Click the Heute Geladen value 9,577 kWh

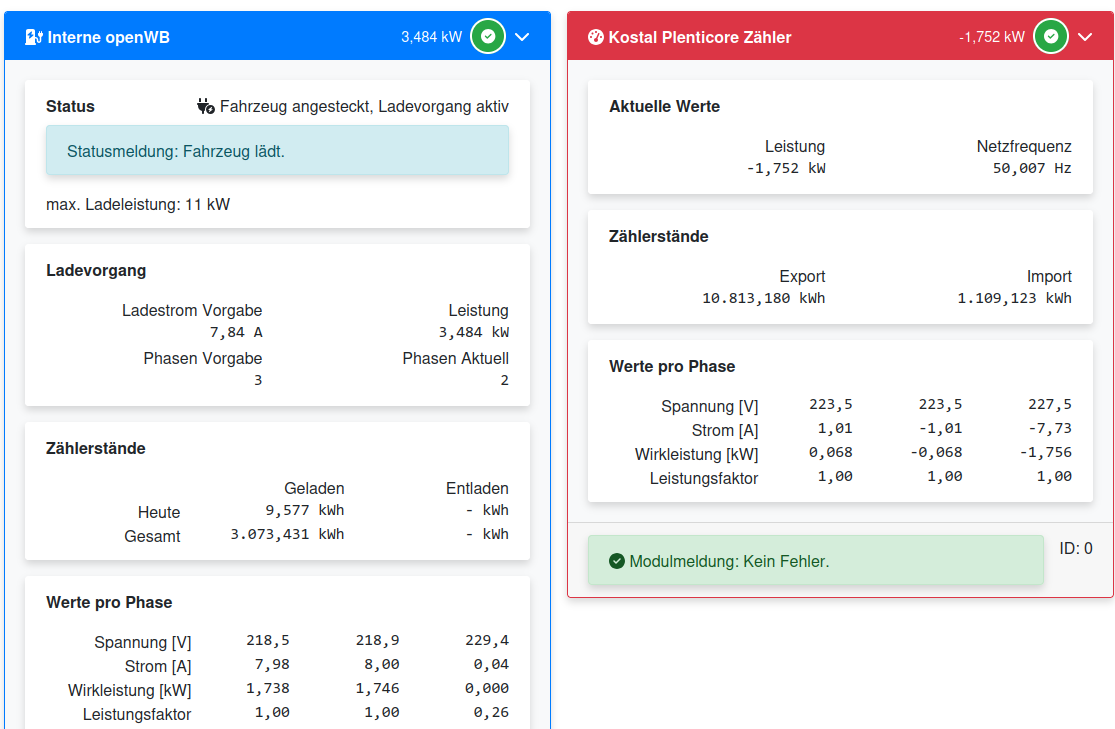point(304,510)
